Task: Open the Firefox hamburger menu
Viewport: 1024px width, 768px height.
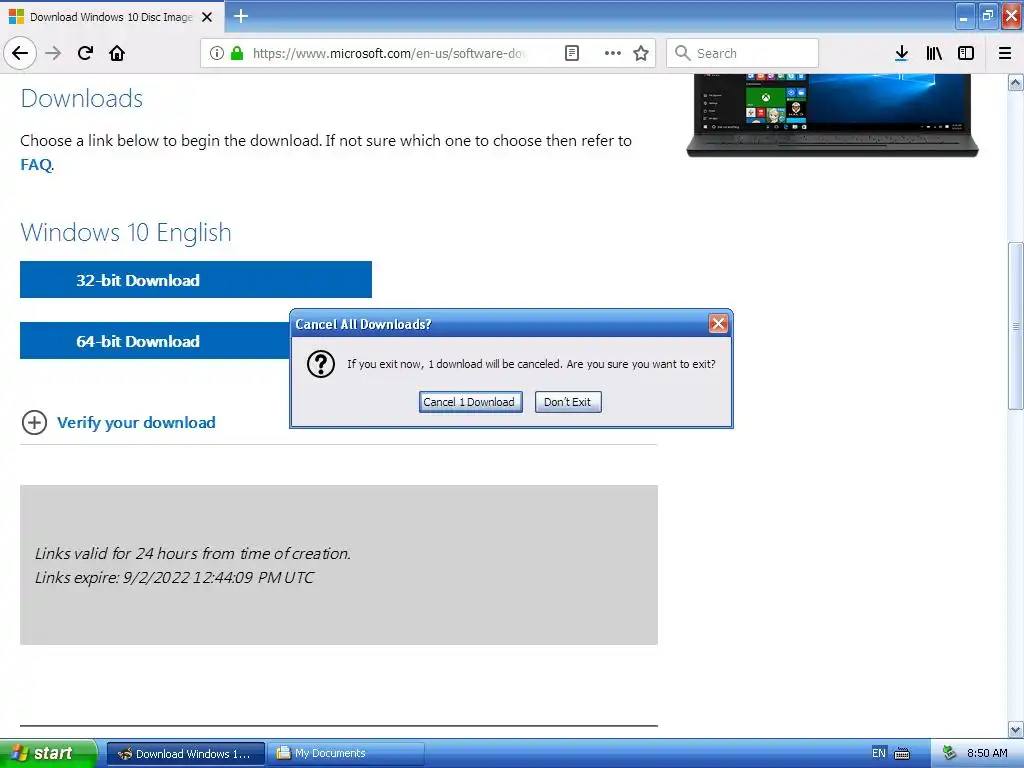Action: tap(1005, 53)
